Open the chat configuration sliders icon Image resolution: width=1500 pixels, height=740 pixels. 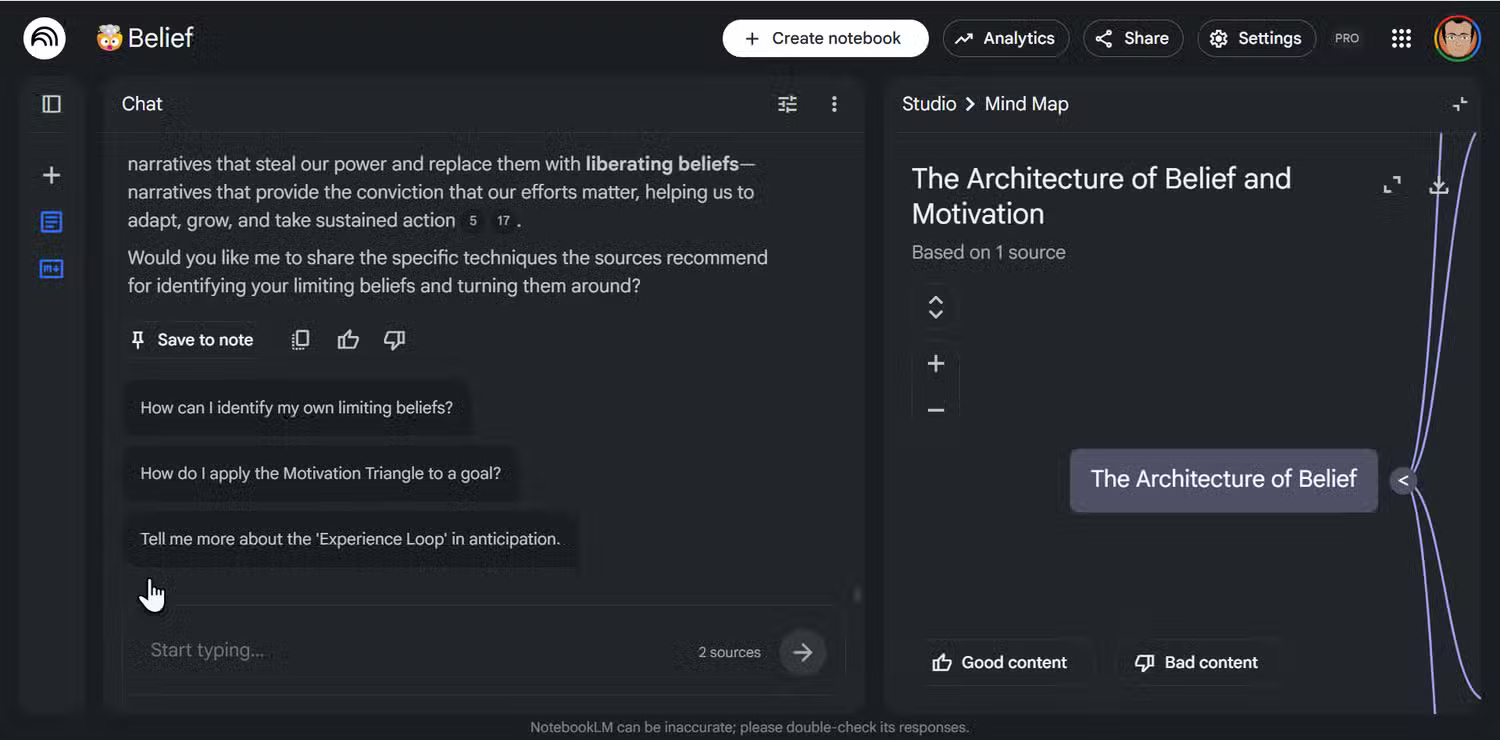788,104
